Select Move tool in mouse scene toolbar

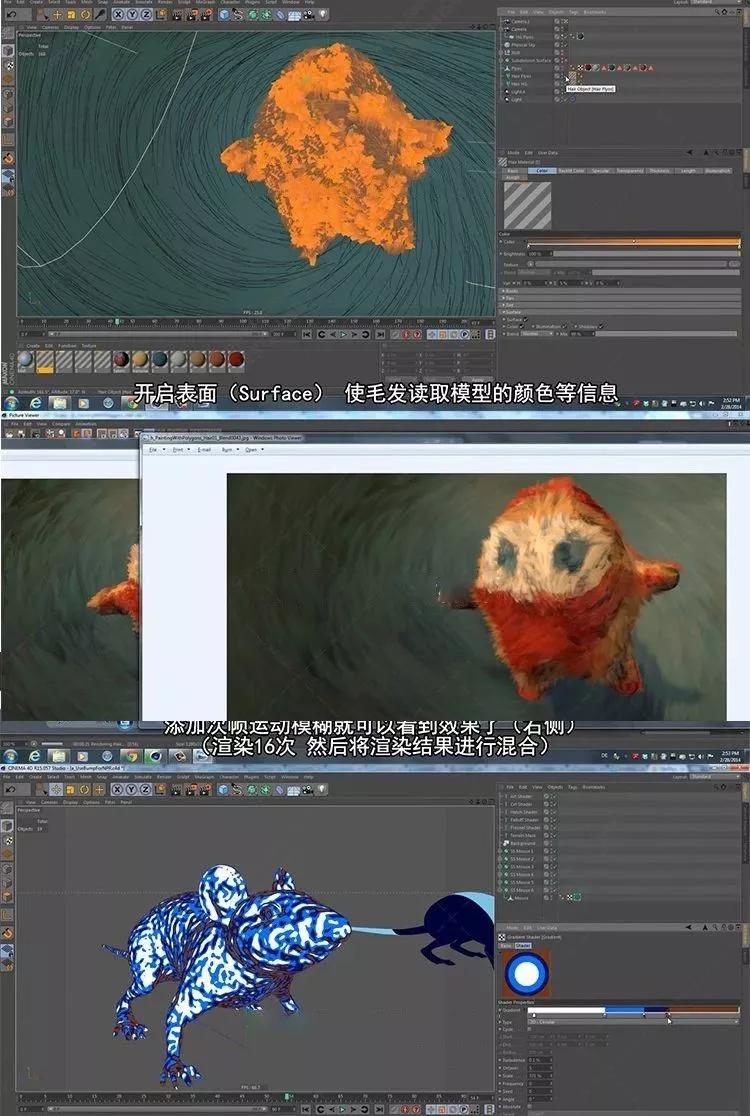(x=56, y=789)
